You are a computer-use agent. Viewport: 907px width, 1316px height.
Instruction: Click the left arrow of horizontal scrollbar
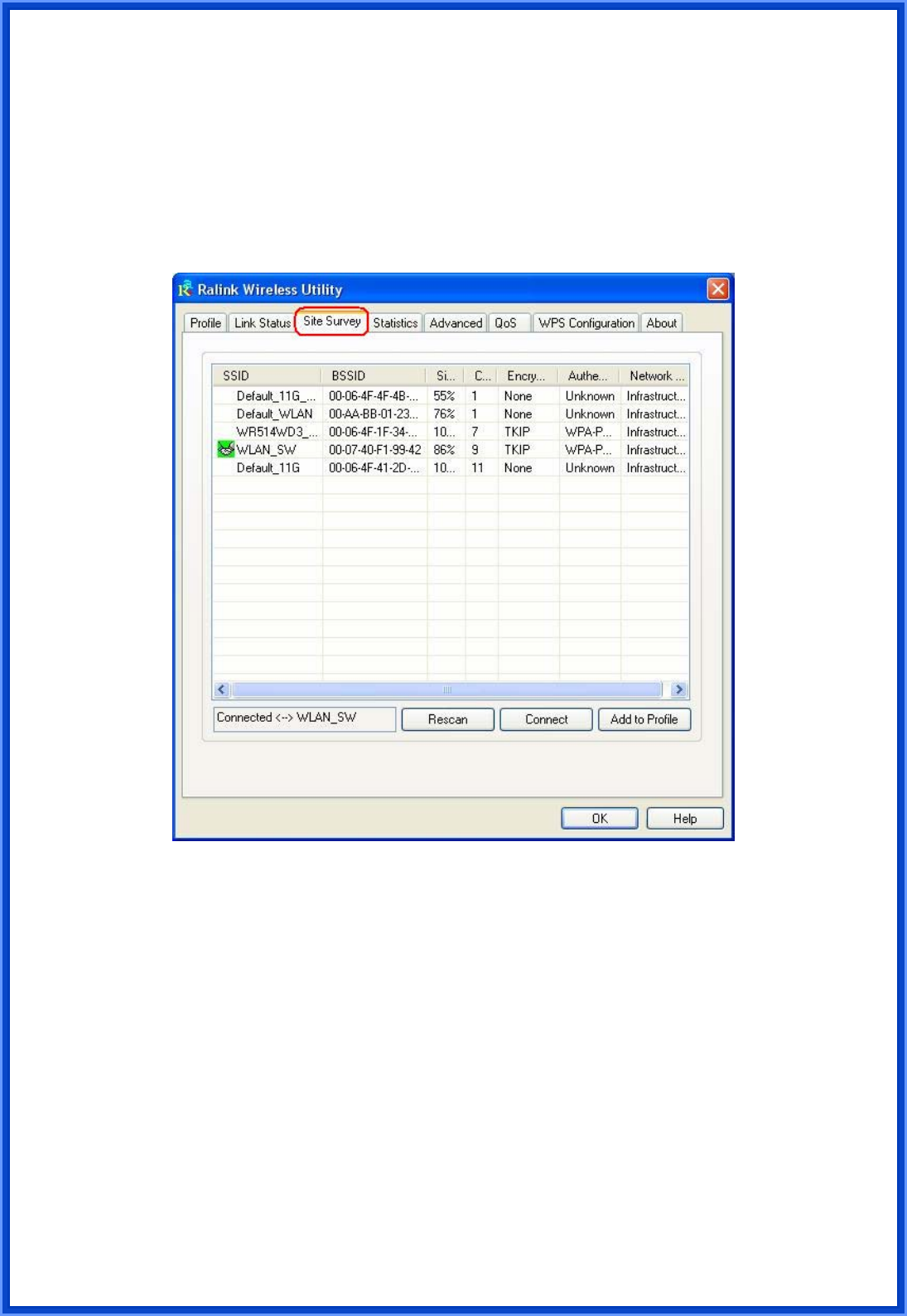221,689
